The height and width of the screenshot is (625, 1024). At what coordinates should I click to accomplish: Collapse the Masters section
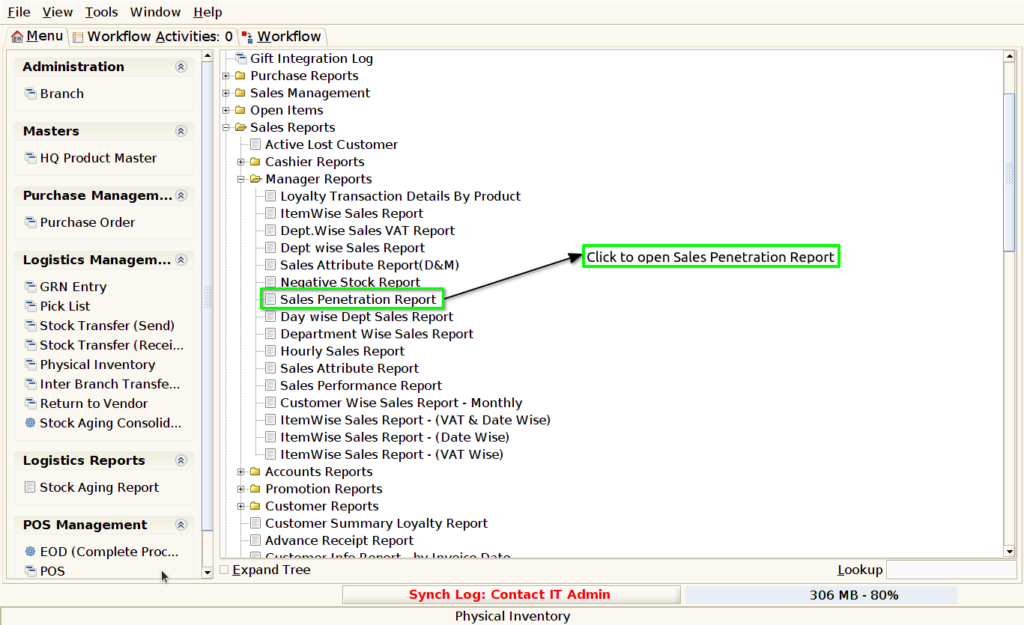point(181,131)
